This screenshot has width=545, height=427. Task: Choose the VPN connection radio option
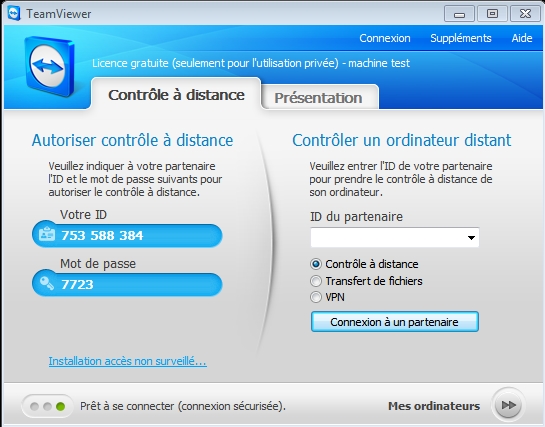316,297
